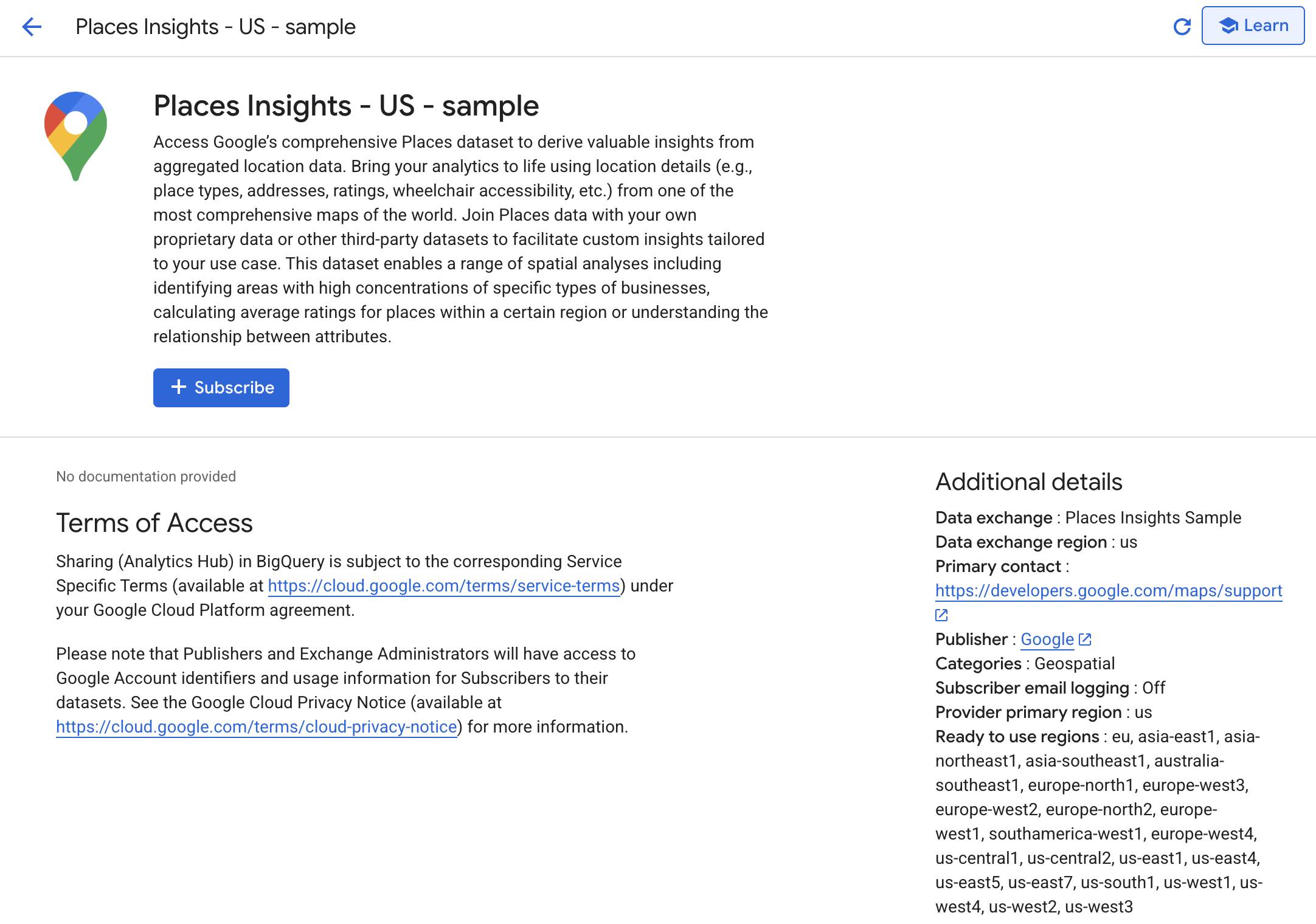Click the Subscriber email logging label
This screenshot has width=1316, height=924.
[x=1031, y=688]
